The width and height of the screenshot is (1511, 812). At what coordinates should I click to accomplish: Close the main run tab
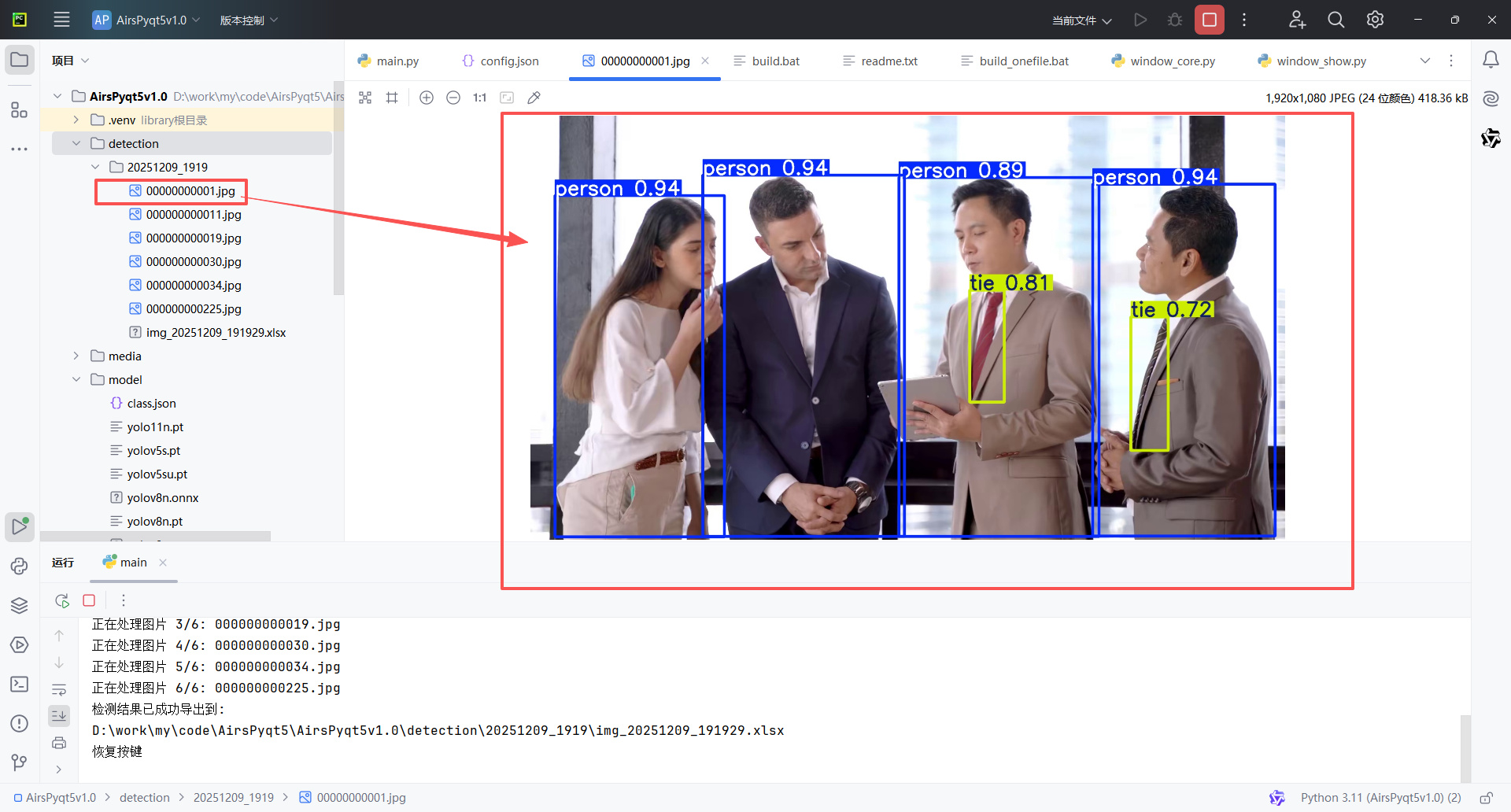click(x=163, y=562)
